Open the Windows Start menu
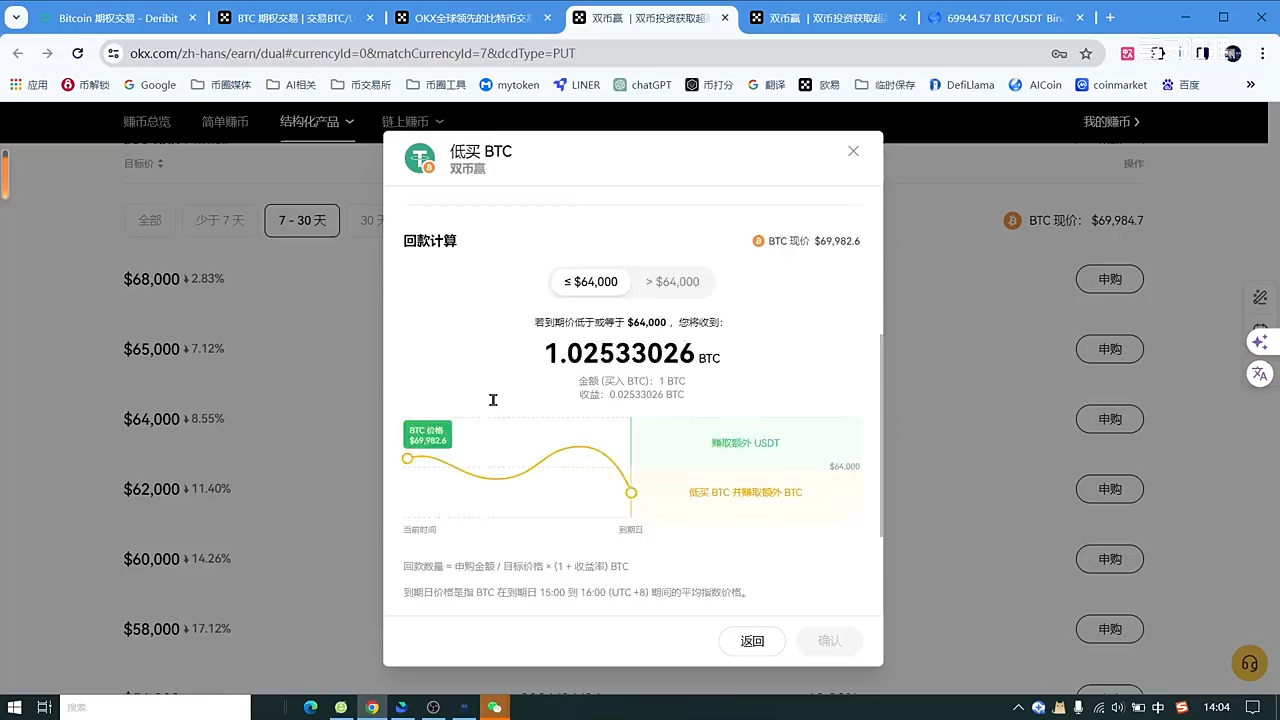The height and width of the screenshot is (720, 1280). tap(15, 707)
